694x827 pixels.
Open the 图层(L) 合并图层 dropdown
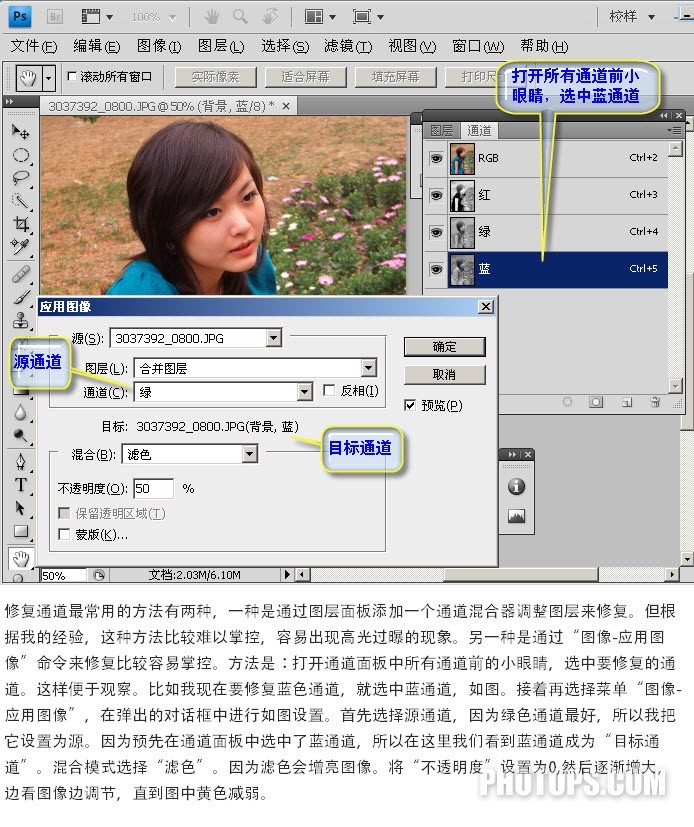pos(369,367)
